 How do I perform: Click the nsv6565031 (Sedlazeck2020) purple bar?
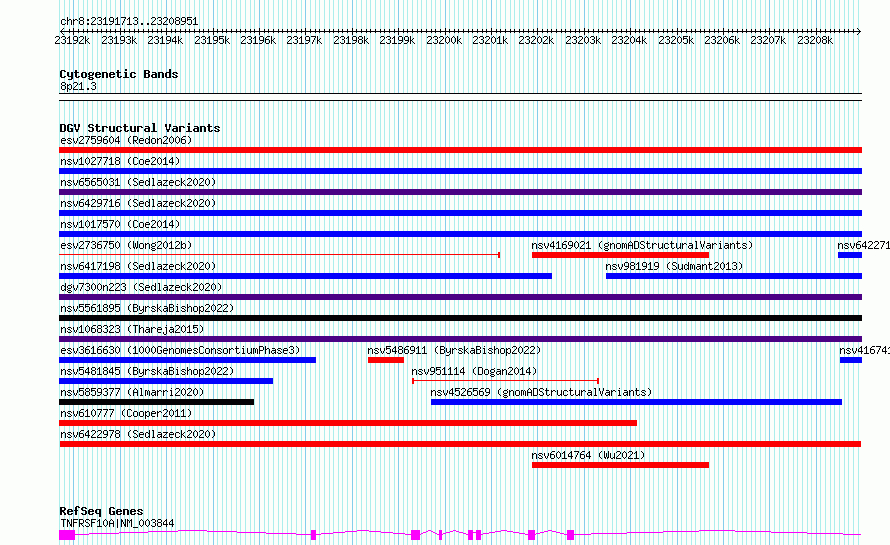(460, 192)
